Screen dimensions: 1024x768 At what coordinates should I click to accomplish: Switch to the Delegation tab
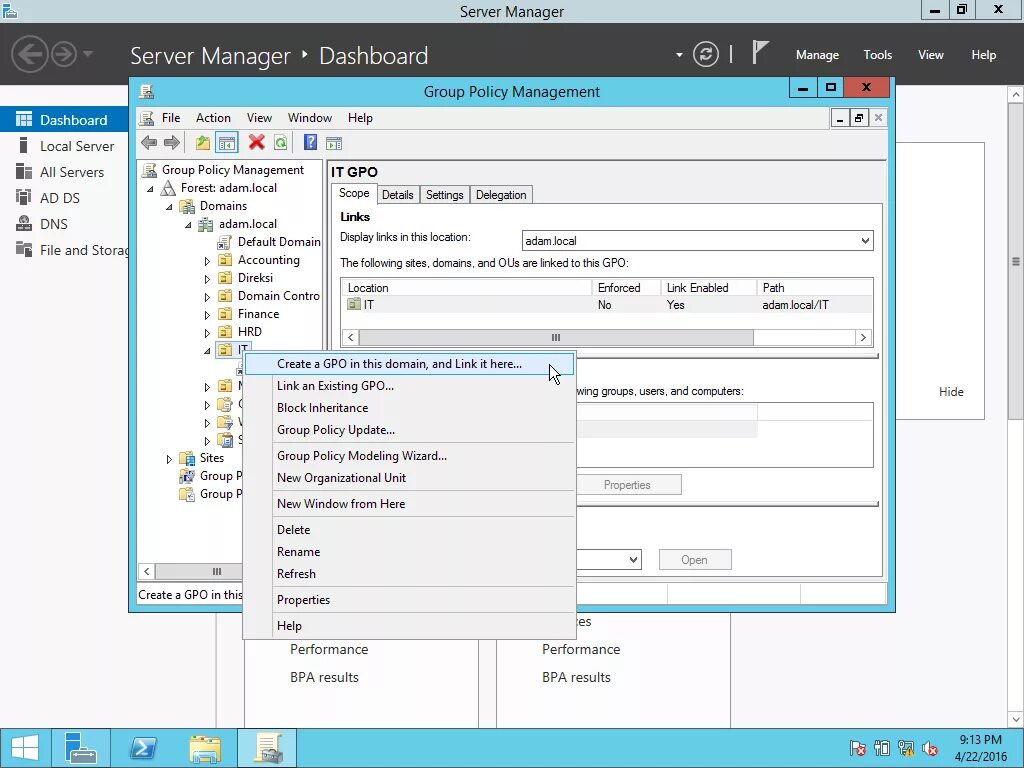click(501, 195)
